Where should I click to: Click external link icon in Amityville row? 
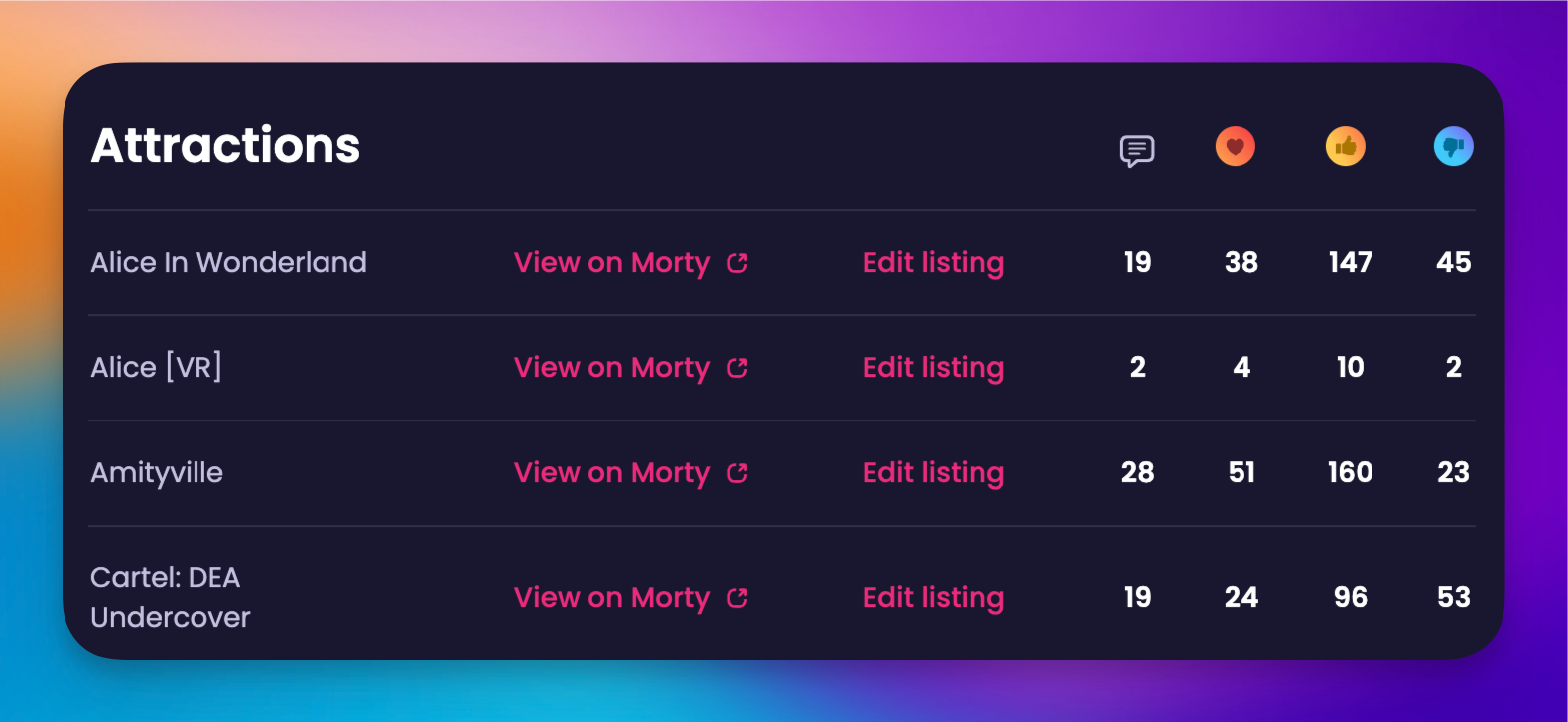737,473
